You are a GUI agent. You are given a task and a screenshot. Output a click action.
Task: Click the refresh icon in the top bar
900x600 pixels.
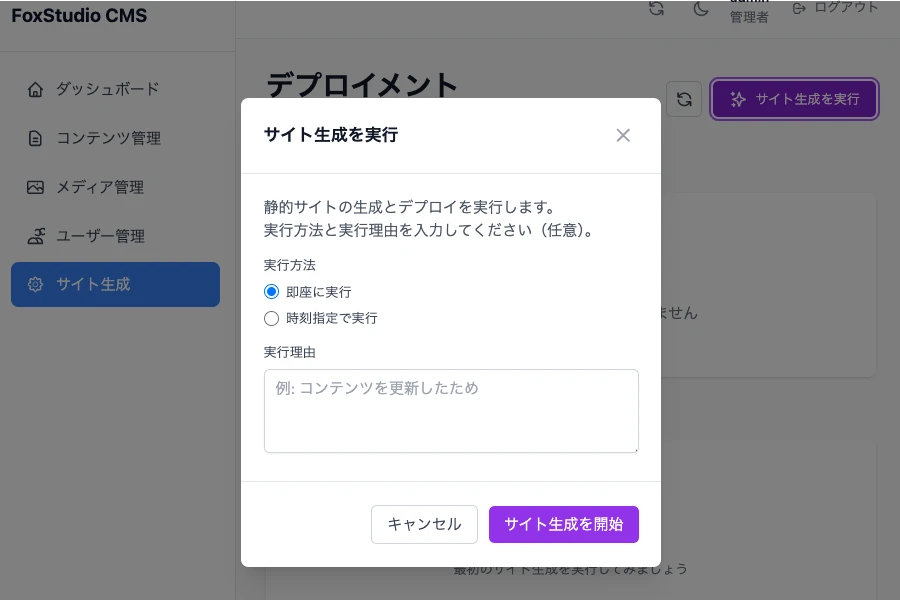[x=656, y=8]
